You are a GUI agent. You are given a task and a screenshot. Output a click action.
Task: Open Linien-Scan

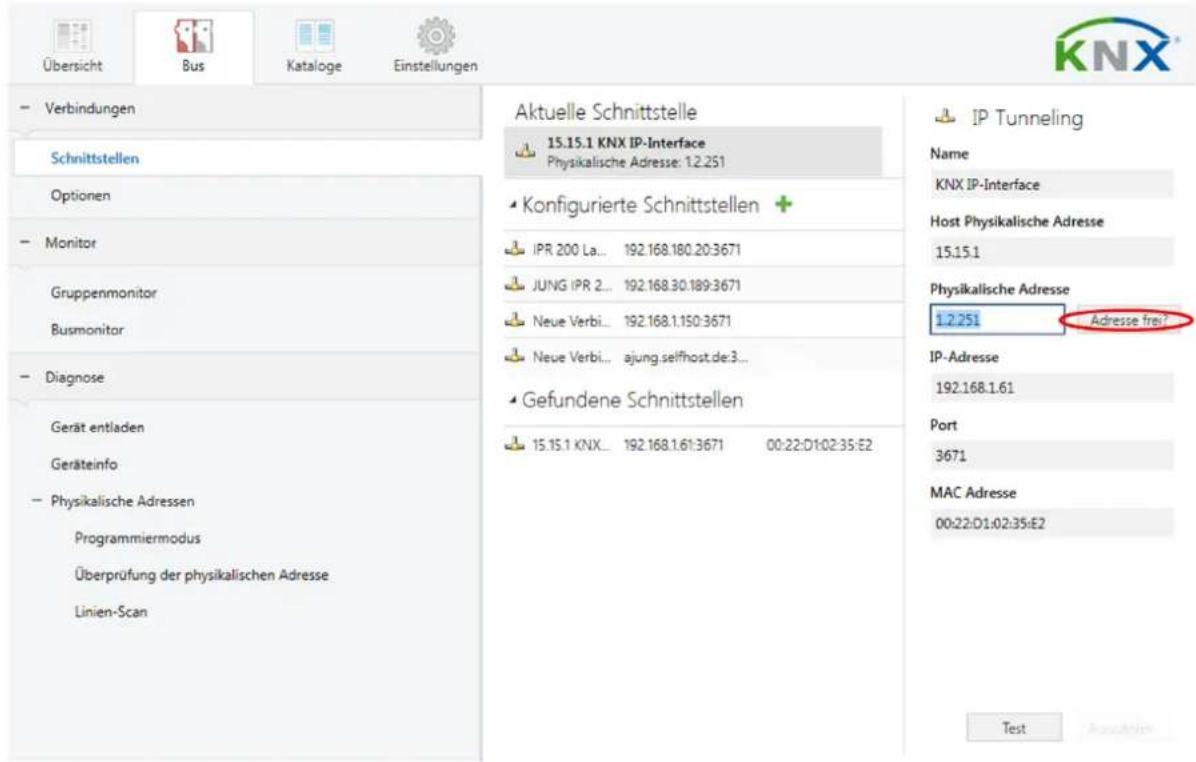tap(111, 612)
